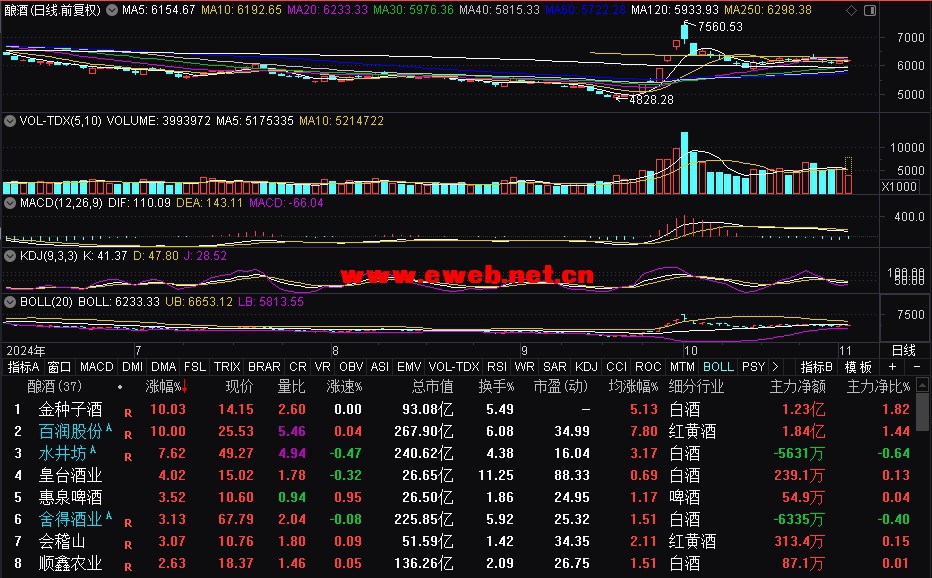
Task: Click the 日线 period button
Action: pos(903,350)
